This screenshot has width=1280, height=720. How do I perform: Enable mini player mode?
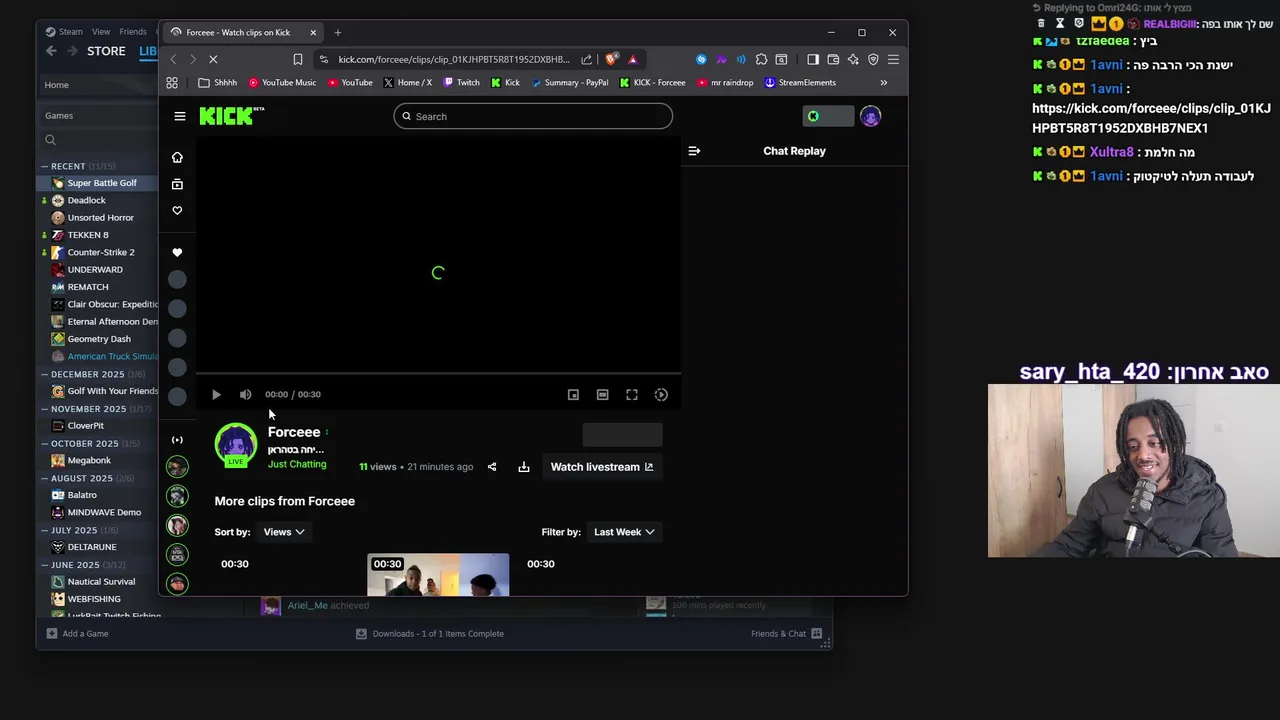(573, 394)
